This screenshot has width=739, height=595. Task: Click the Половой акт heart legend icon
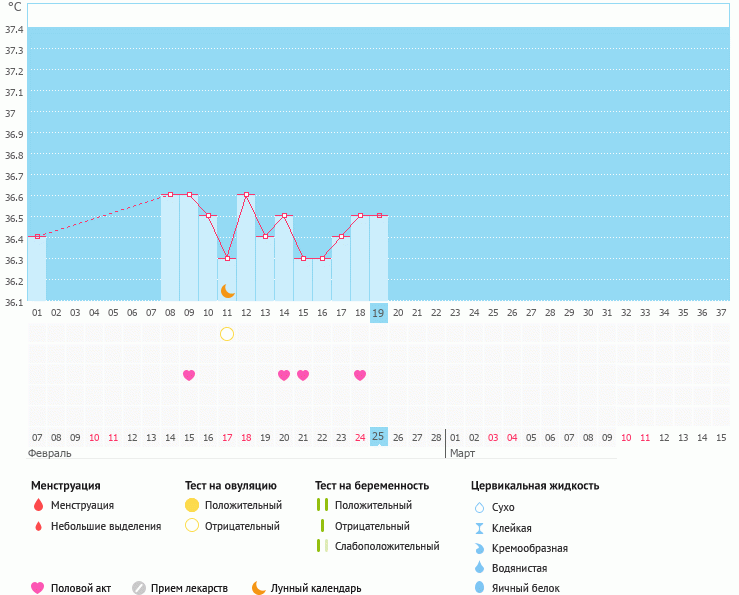coord(38,588)
